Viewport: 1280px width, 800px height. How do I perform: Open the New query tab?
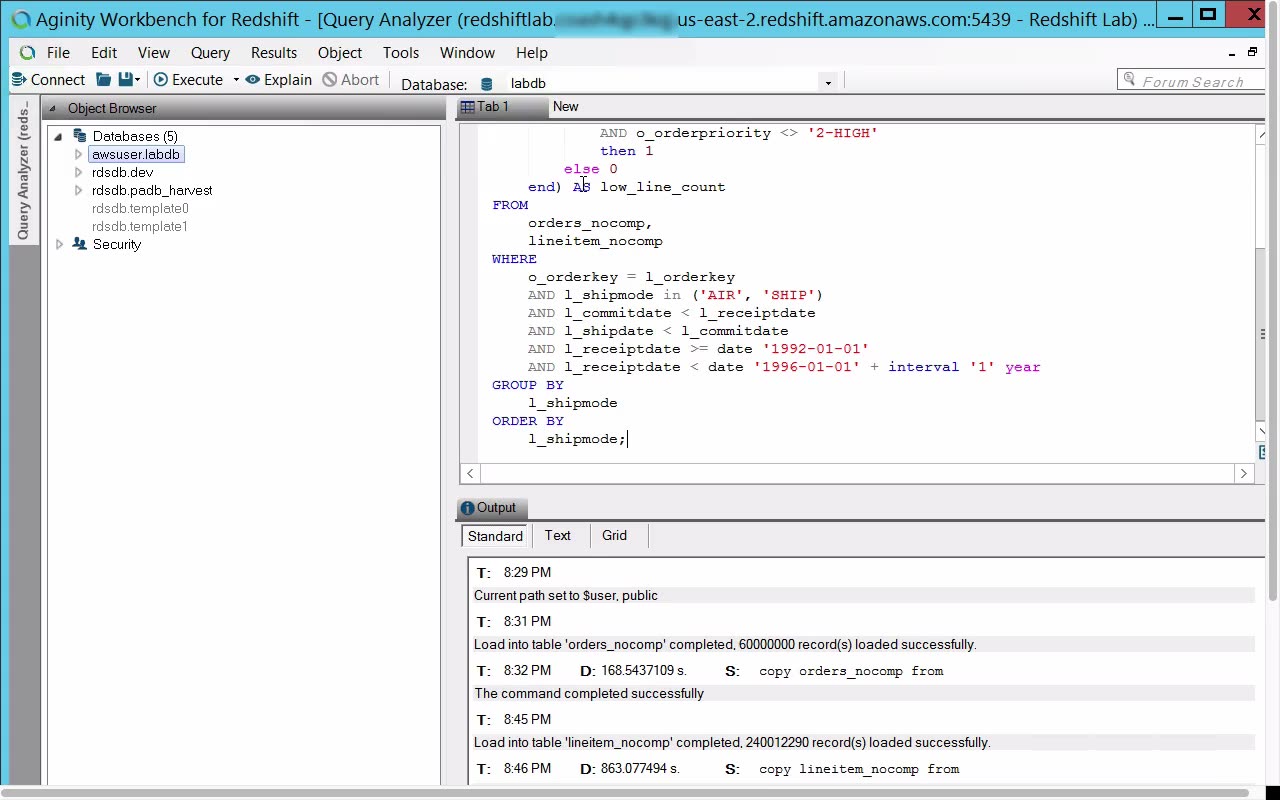point(565,107)
